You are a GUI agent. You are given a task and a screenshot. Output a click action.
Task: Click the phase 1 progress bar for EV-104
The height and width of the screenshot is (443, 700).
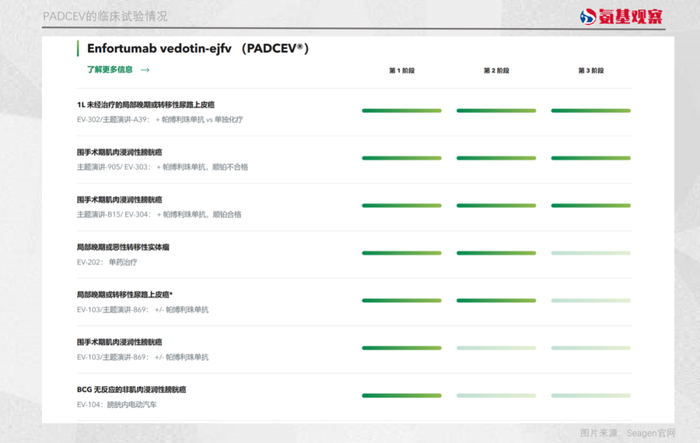pos(402,396)
